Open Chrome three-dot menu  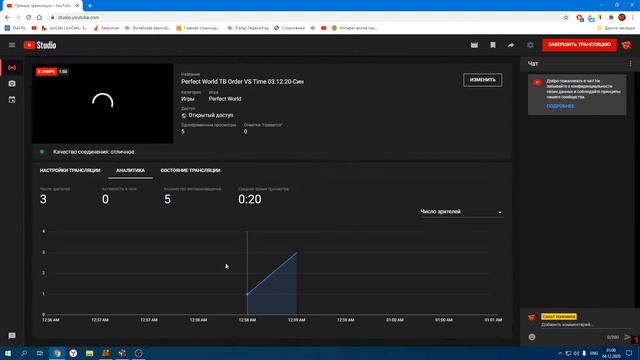click(x=633, y=18)
